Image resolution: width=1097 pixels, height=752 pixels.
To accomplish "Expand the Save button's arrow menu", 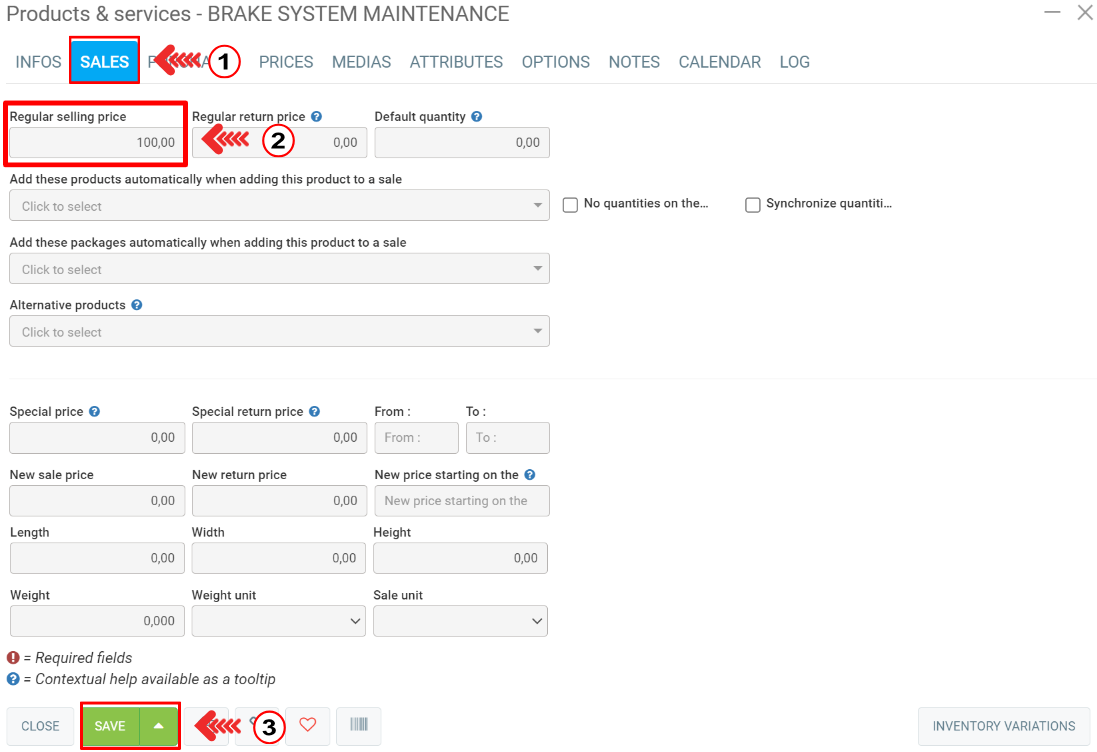I will tap(159, 726).
